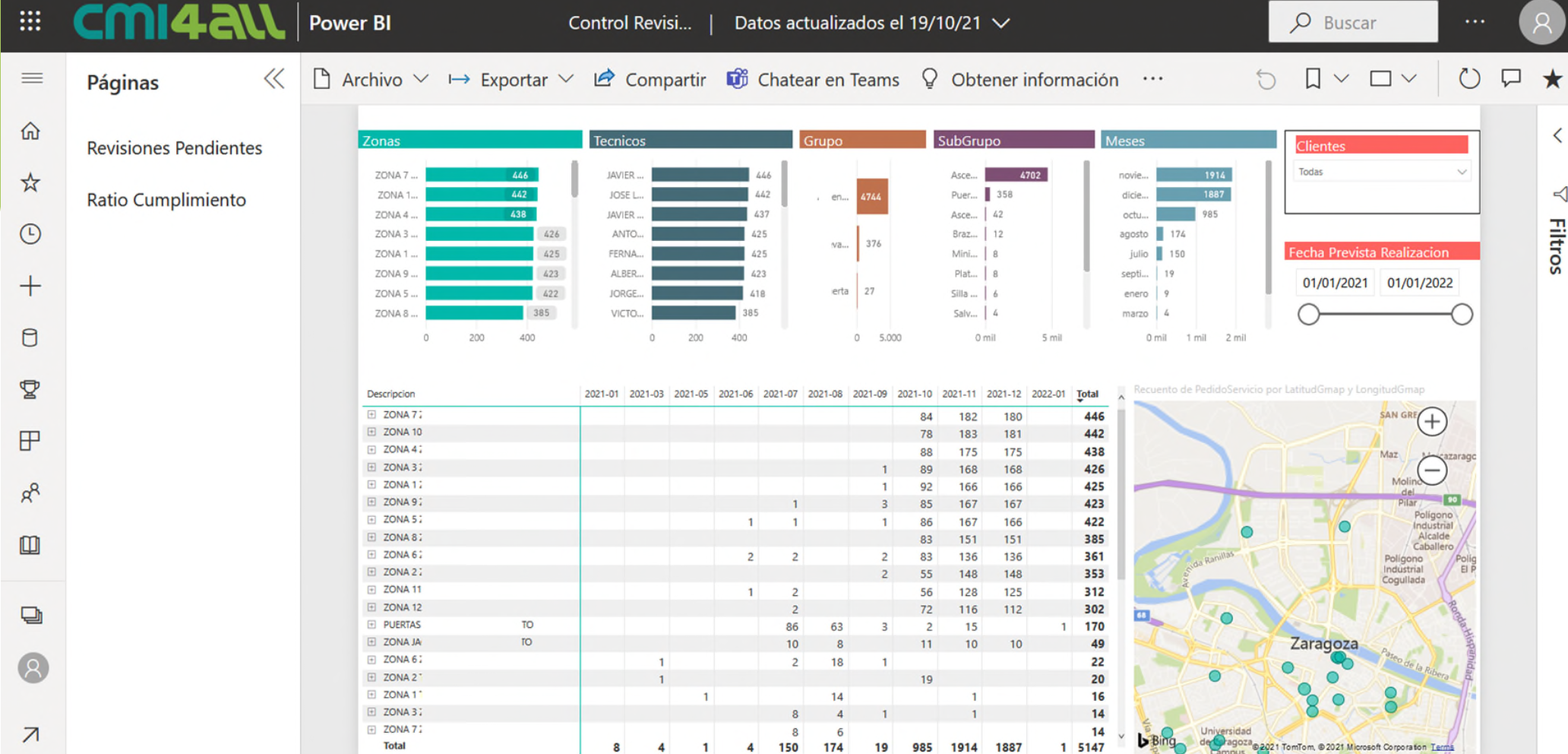This screenshot has width=1568, height=754.
Task: Open the comments speech bubble icon
Action: [1510, 79]
